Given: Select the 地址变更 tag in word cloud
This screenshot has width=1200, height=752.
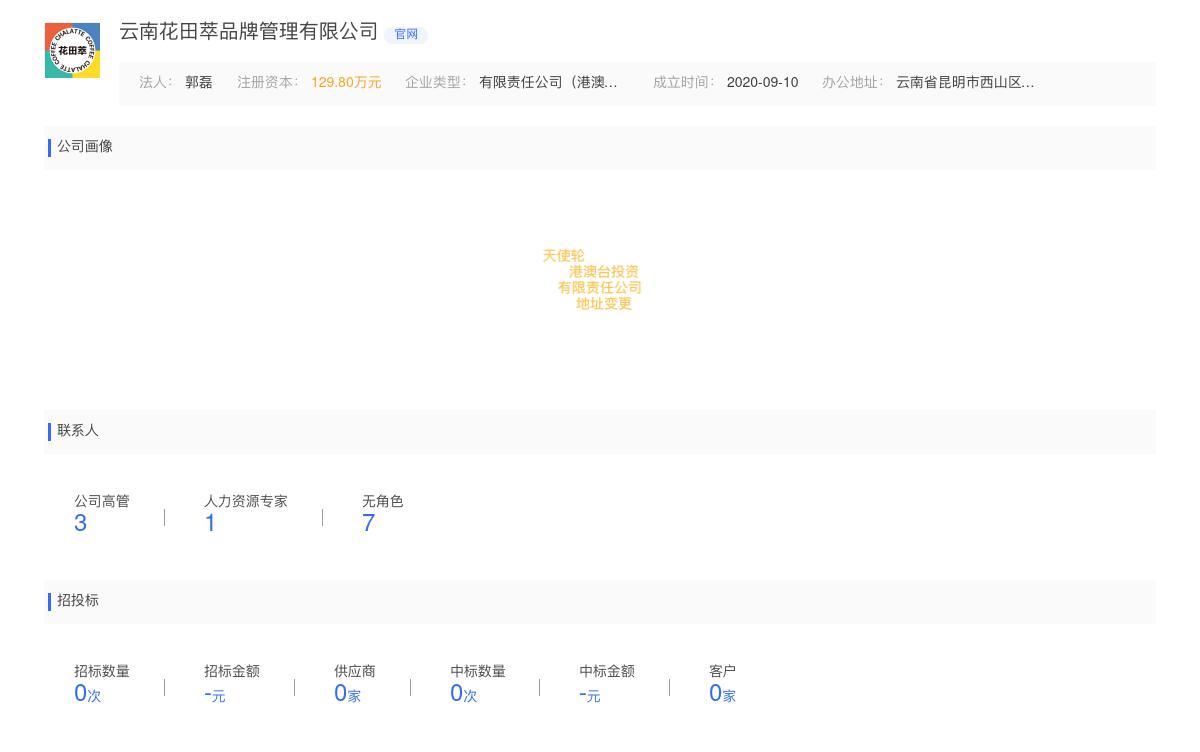Looking at the screenshot, I should (603, 304).
